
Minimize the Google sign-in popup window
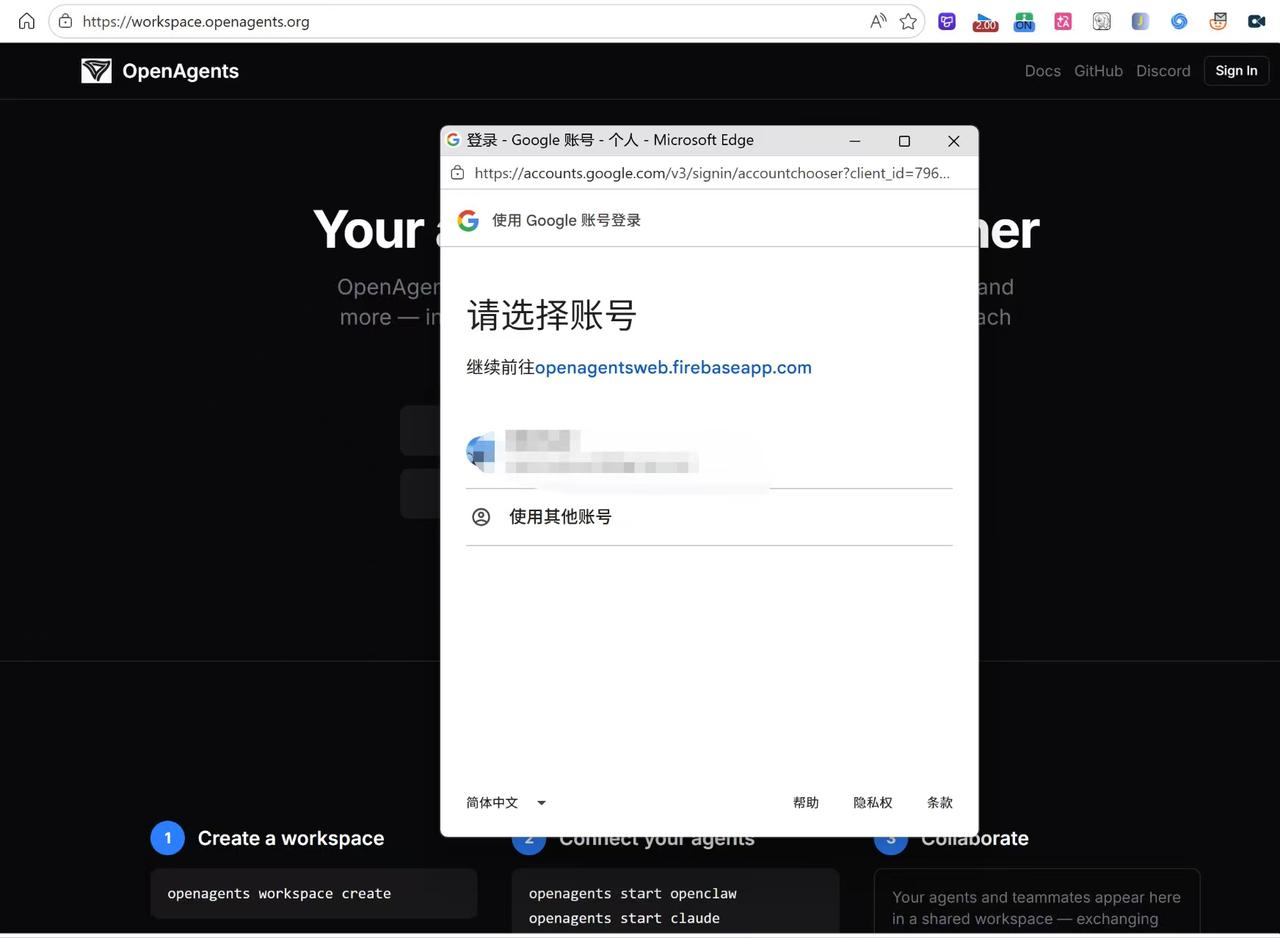[855, 141]
